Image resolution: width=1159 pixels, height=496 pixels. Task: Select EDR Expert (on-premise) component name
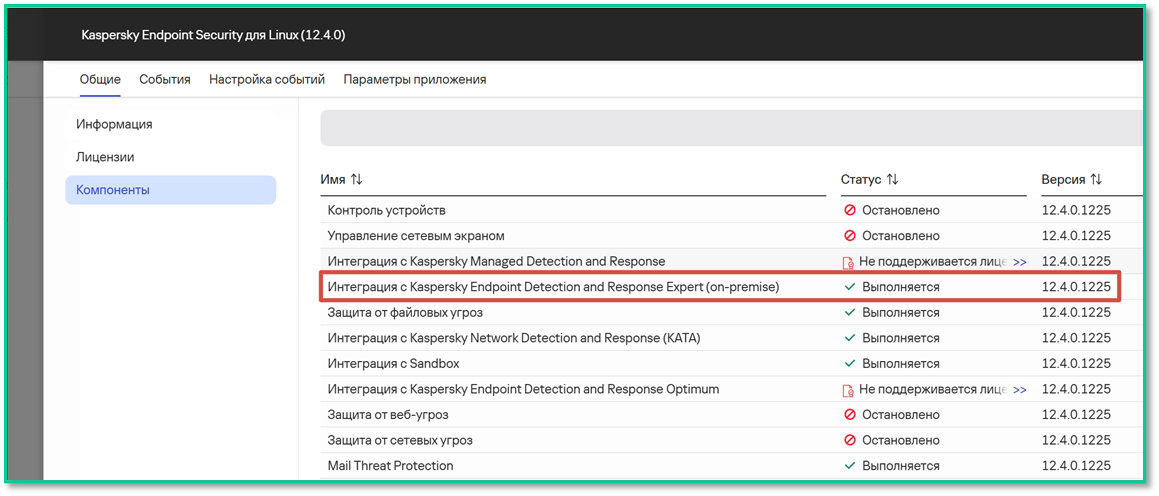point(554,287)
